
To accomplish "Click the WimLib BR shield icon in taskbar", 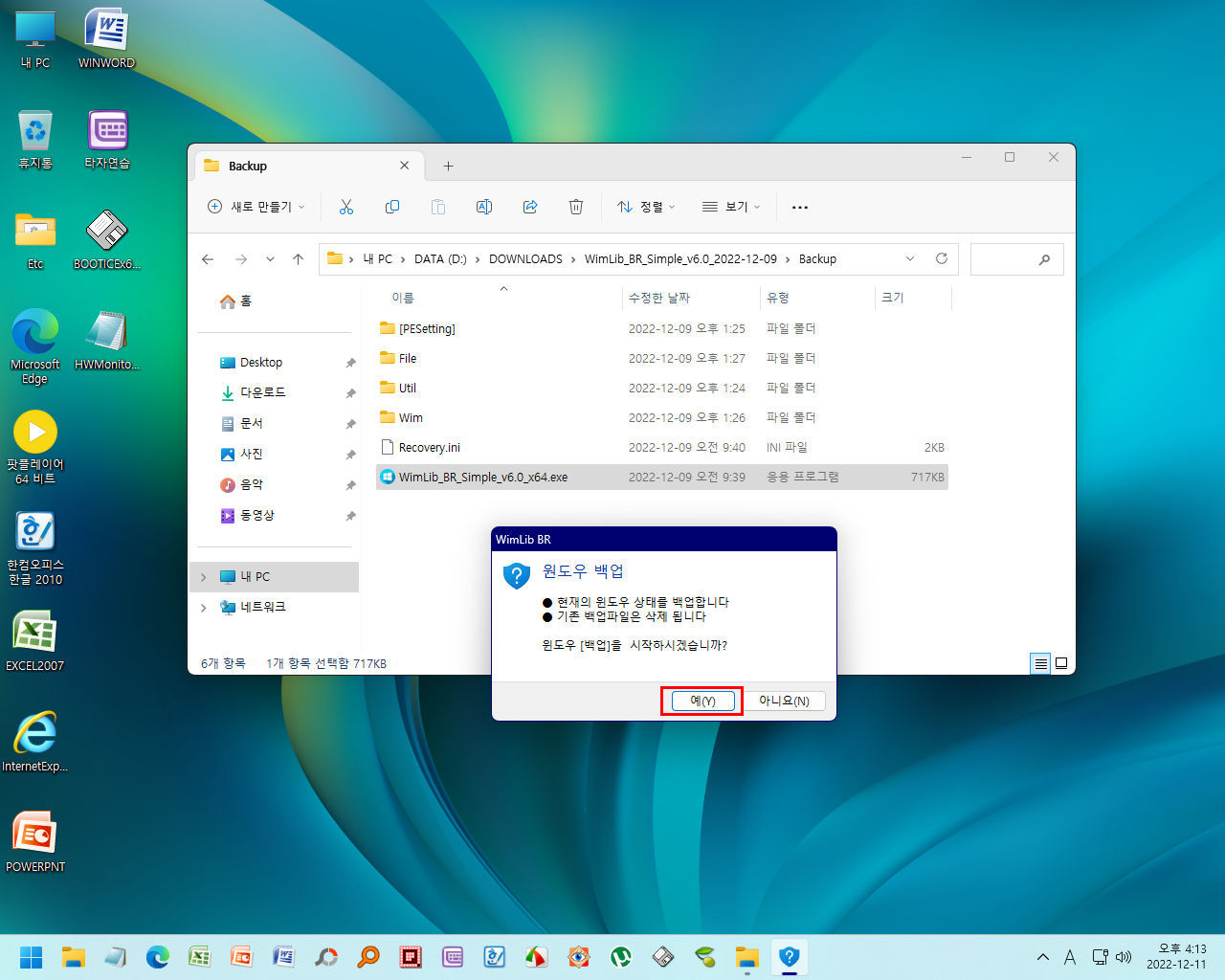I will (x=789, y=956).
